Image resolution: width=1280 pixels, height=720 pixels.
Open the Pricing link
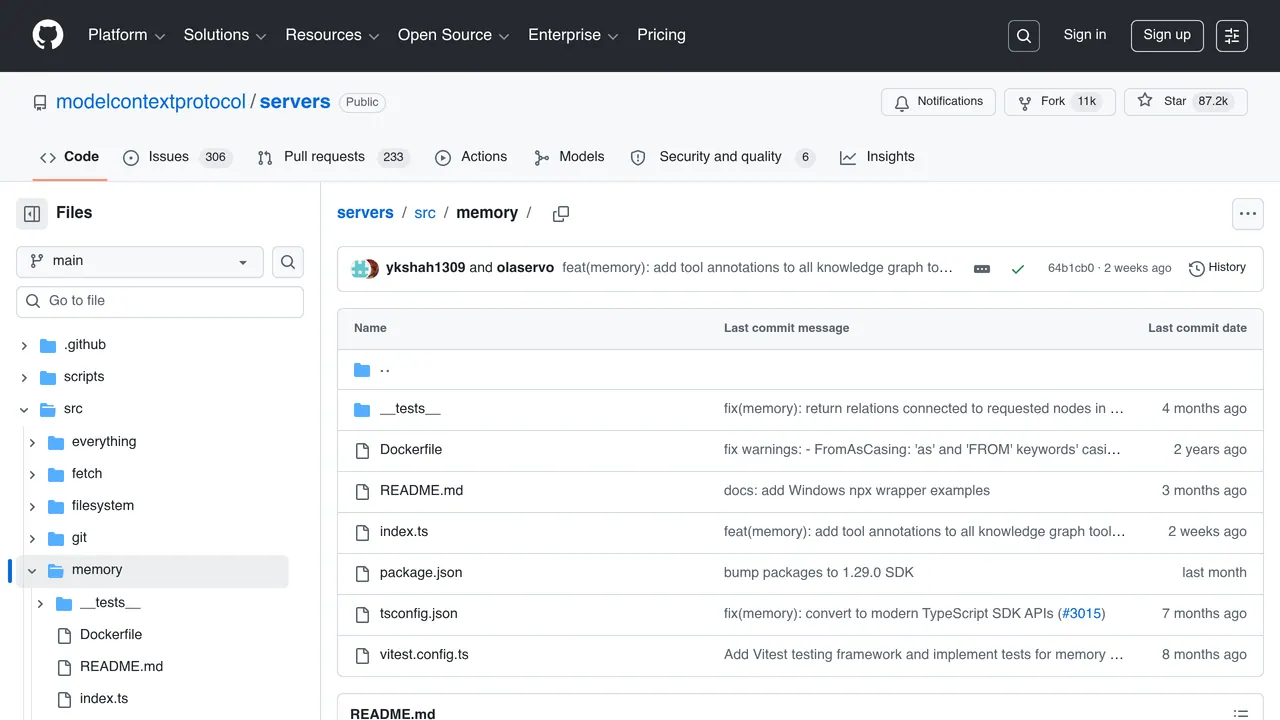[661, 35]
